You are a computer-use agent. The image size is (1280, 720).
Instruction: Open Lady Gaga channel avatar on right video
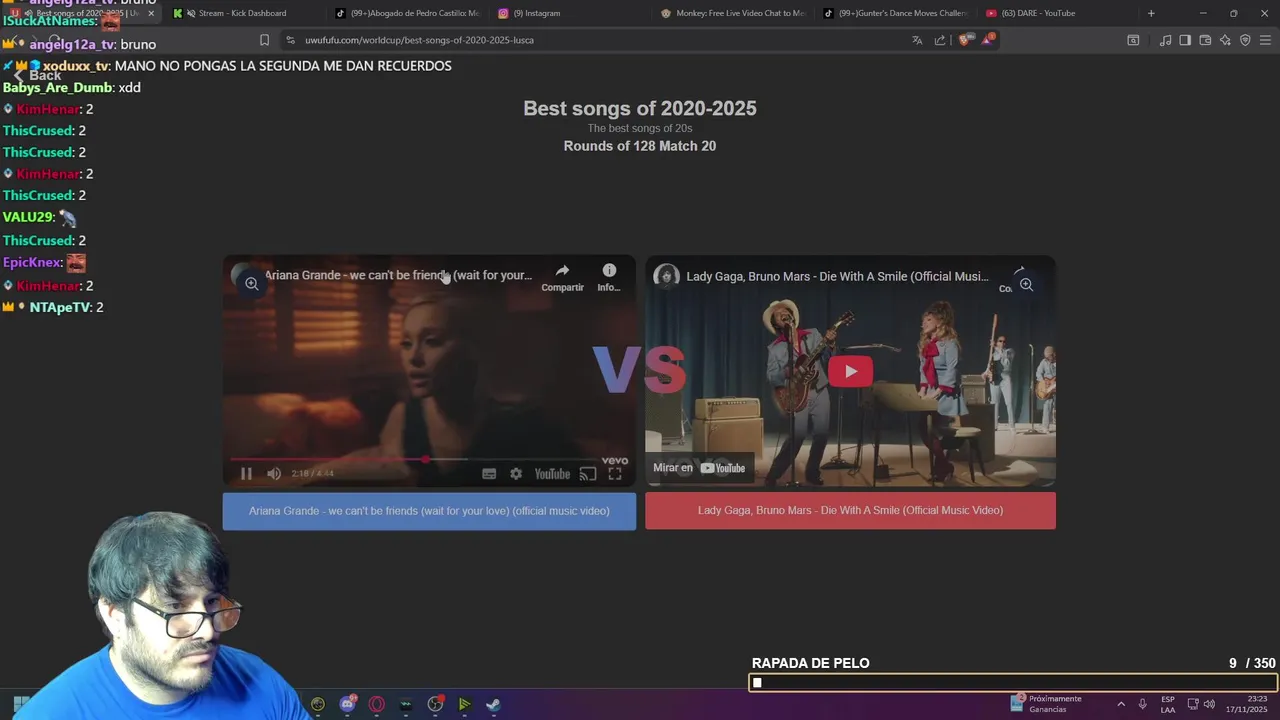(666, 276)
